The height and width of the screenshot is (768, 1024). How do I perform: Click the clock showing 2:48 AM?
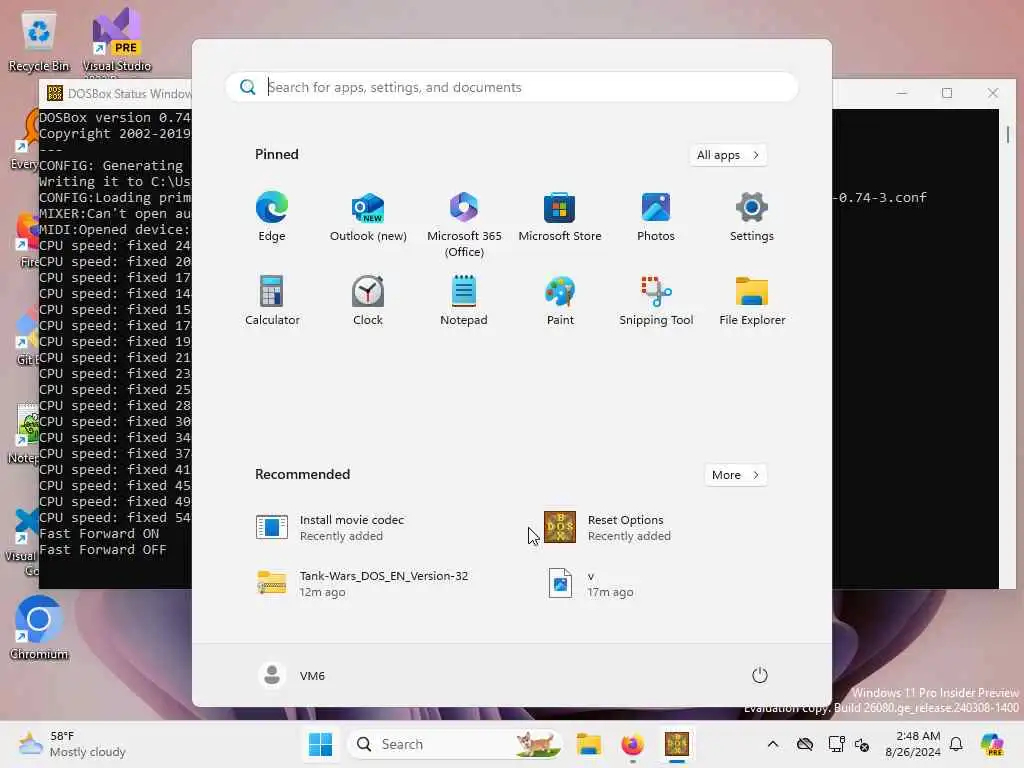coord(913,744)
